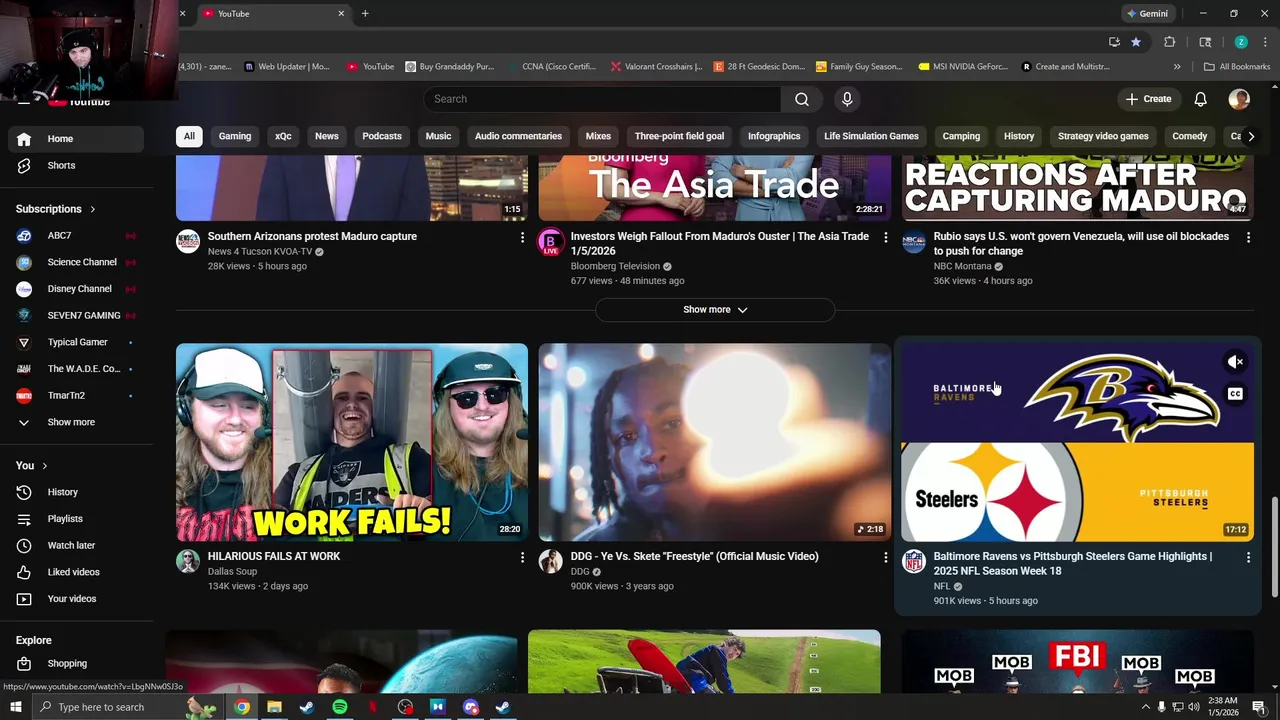The width and height of the screenshot is (1280, 720).
Task: Click the Create button
Action: [1148, 99]
